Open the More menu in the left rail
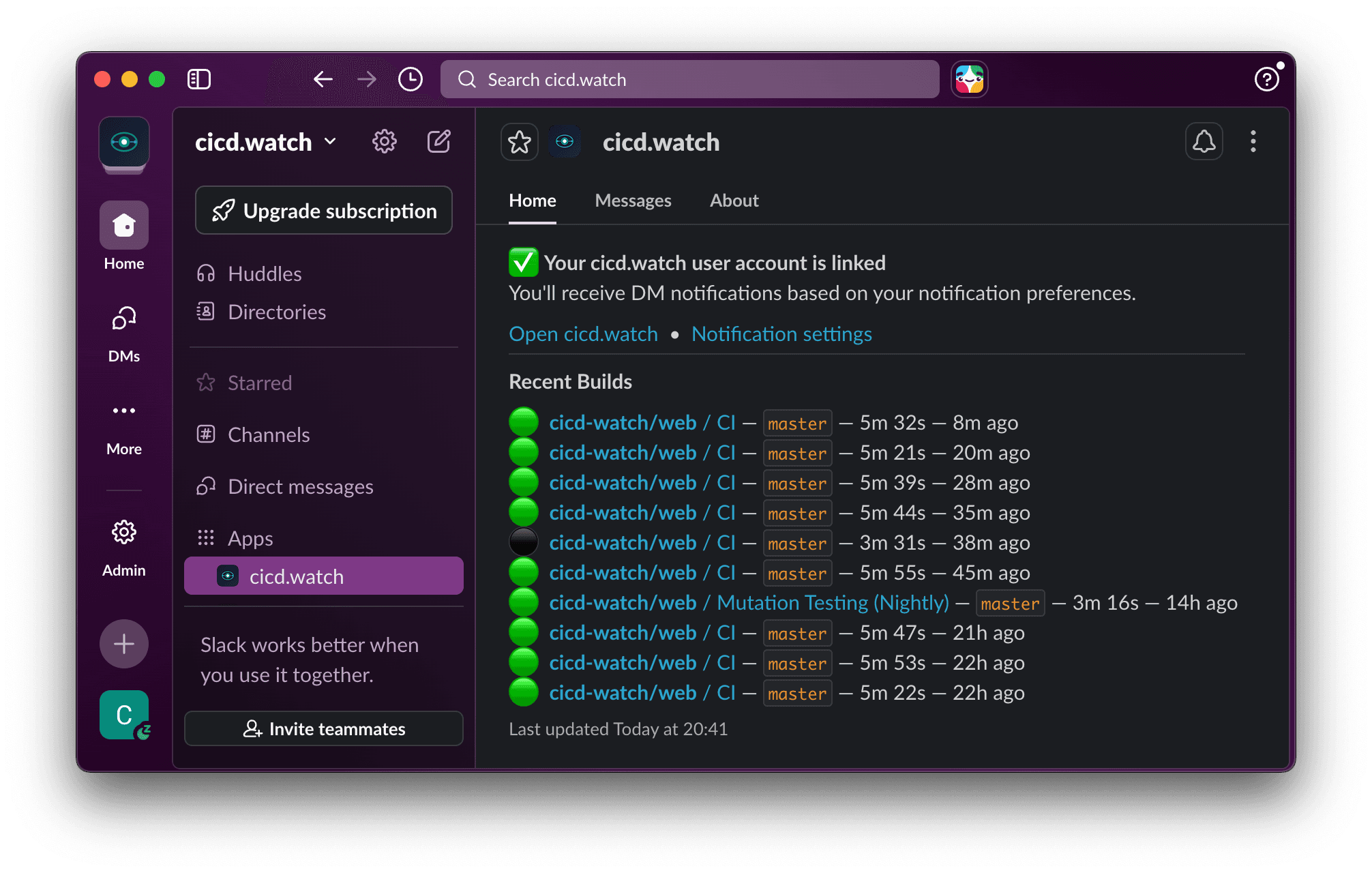The height and width of the screenshot is (873, 1372). (x=123, y=410)
